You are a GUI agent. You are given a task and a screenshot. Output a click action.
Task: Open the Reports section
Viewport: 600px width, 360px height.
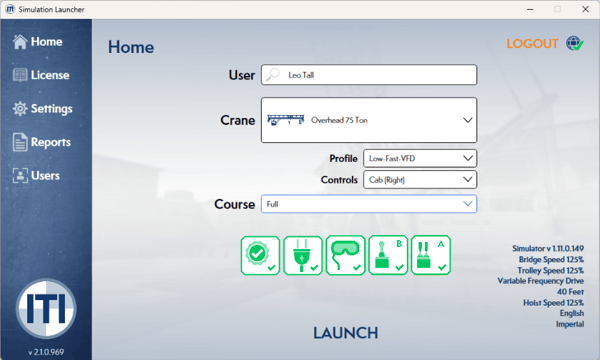coord(42,142)
